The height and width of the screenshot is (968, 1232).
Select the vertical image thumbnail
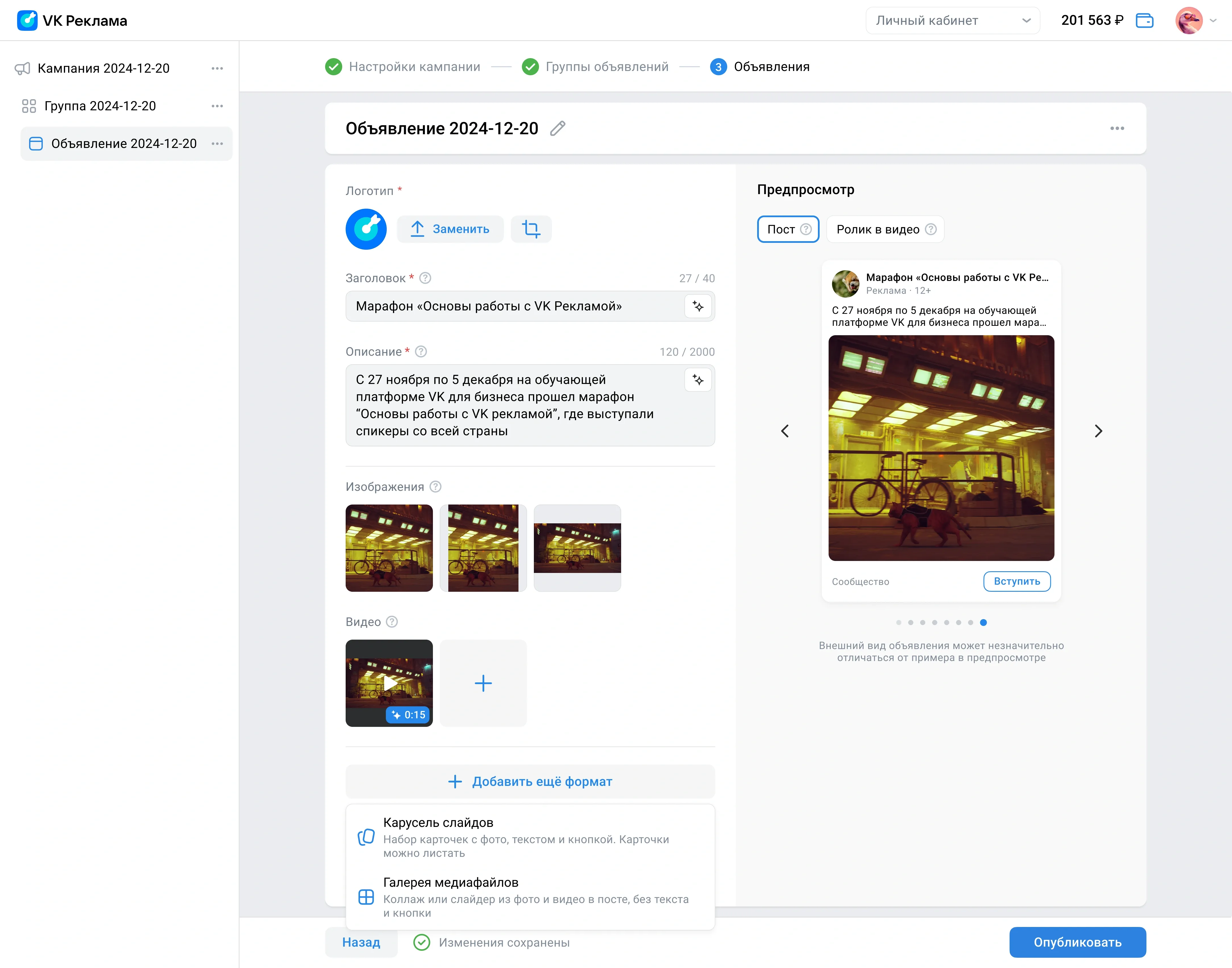483,548
